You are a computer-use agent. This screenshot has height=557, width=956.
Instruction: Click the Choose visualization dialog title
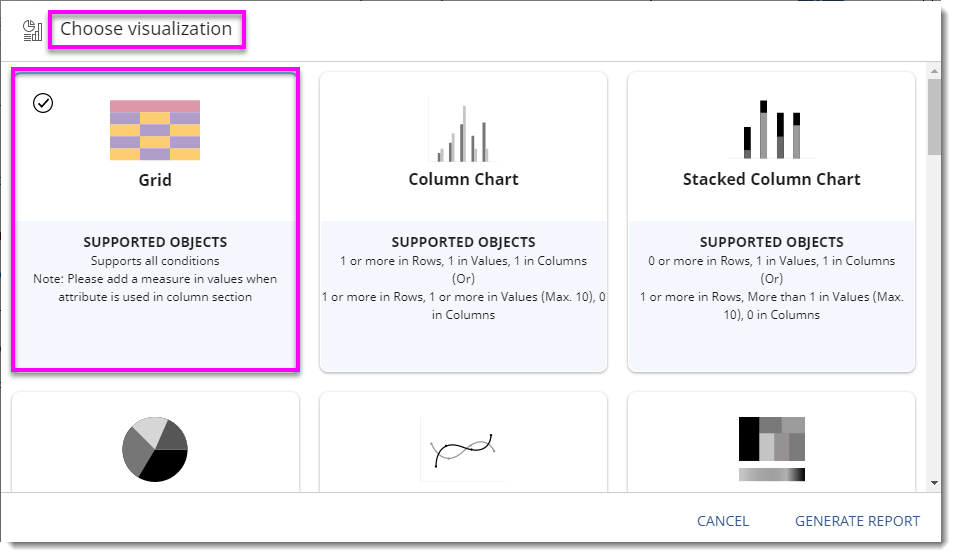[146, 29]
